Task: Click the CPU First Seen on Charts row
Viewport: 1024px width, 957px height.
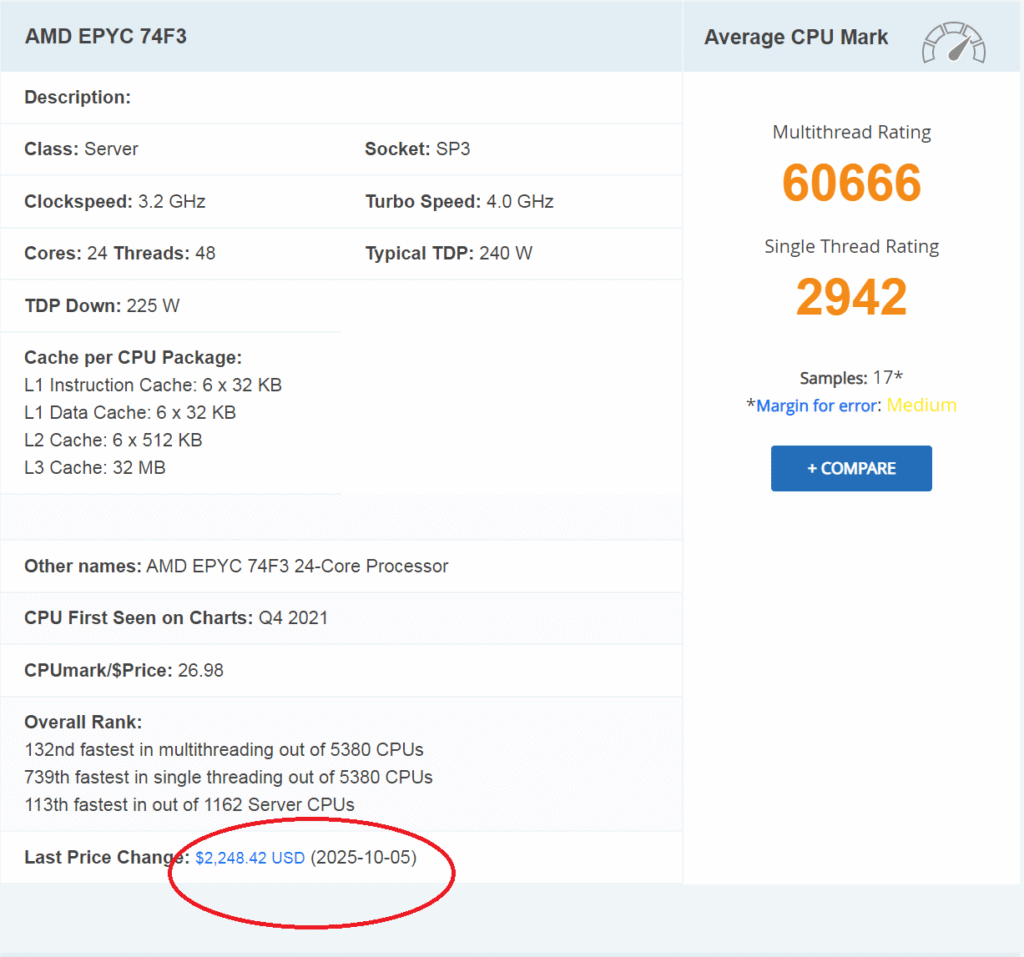Action: [176, 618]
